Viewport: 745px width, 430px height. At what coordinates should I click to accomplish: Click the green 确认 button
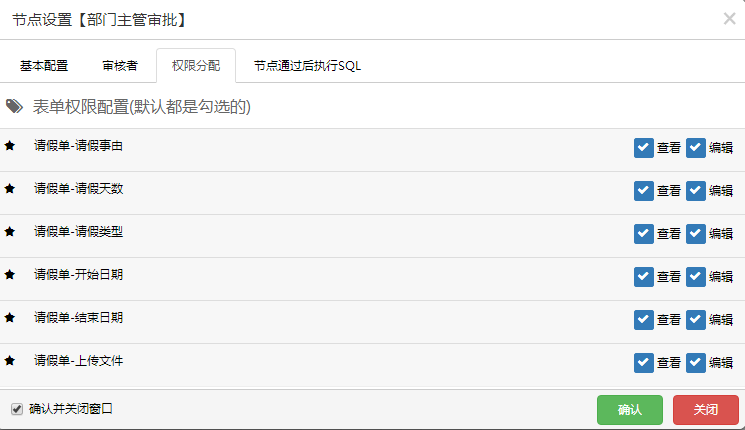[x=630, y=410]
